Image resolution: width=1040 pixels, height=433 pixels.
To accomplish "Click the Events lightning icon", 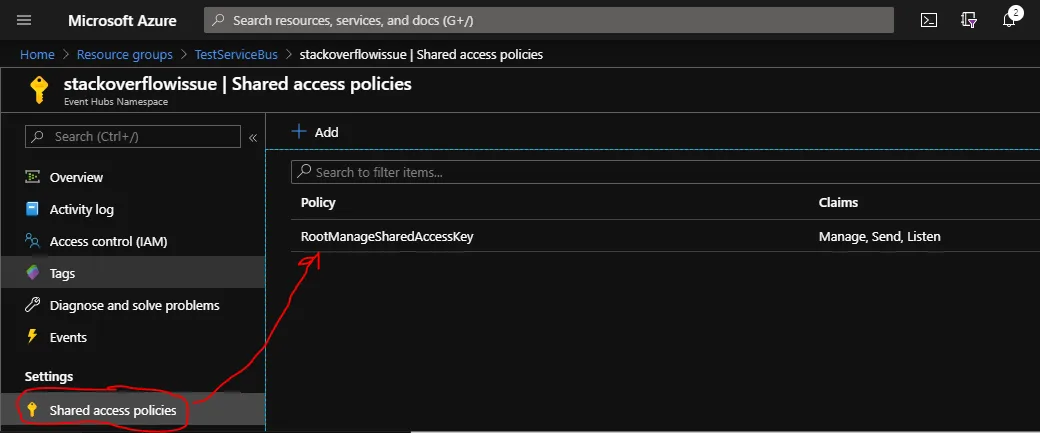I will pos(32,337).
